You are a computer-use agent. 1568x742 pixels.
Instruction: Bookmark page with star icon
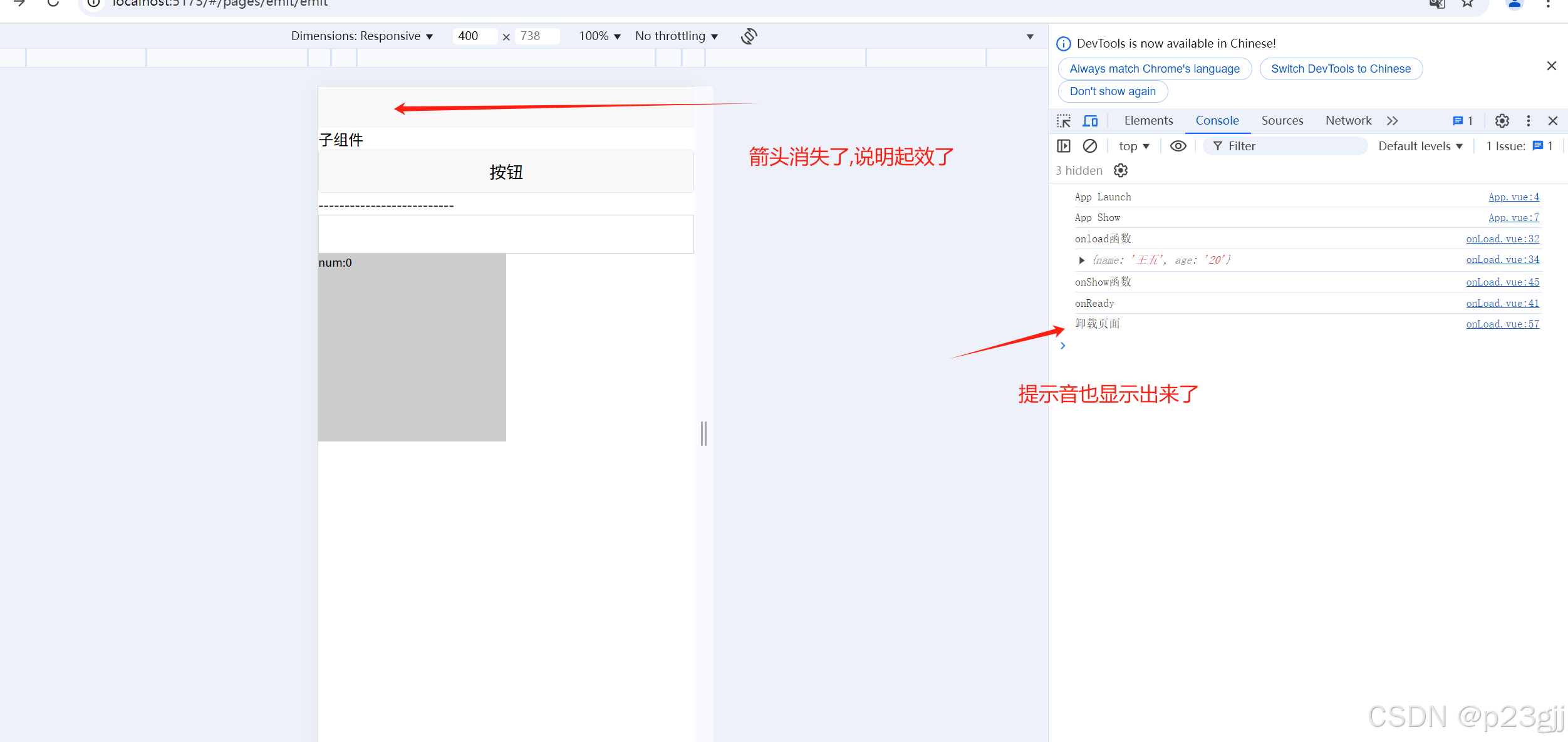point(1467,4)
